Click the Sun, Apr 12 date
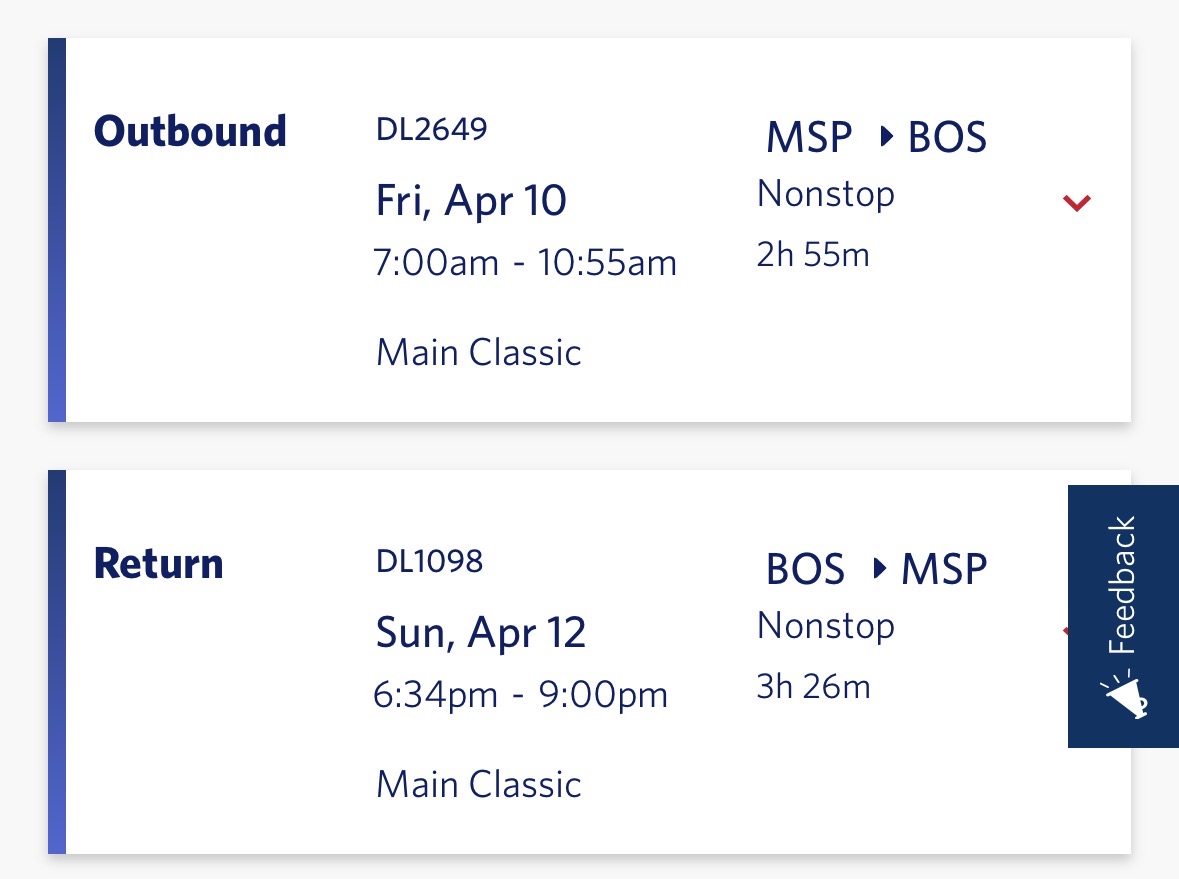Viewport: 1179px width, 879px height. click(480, 633)
